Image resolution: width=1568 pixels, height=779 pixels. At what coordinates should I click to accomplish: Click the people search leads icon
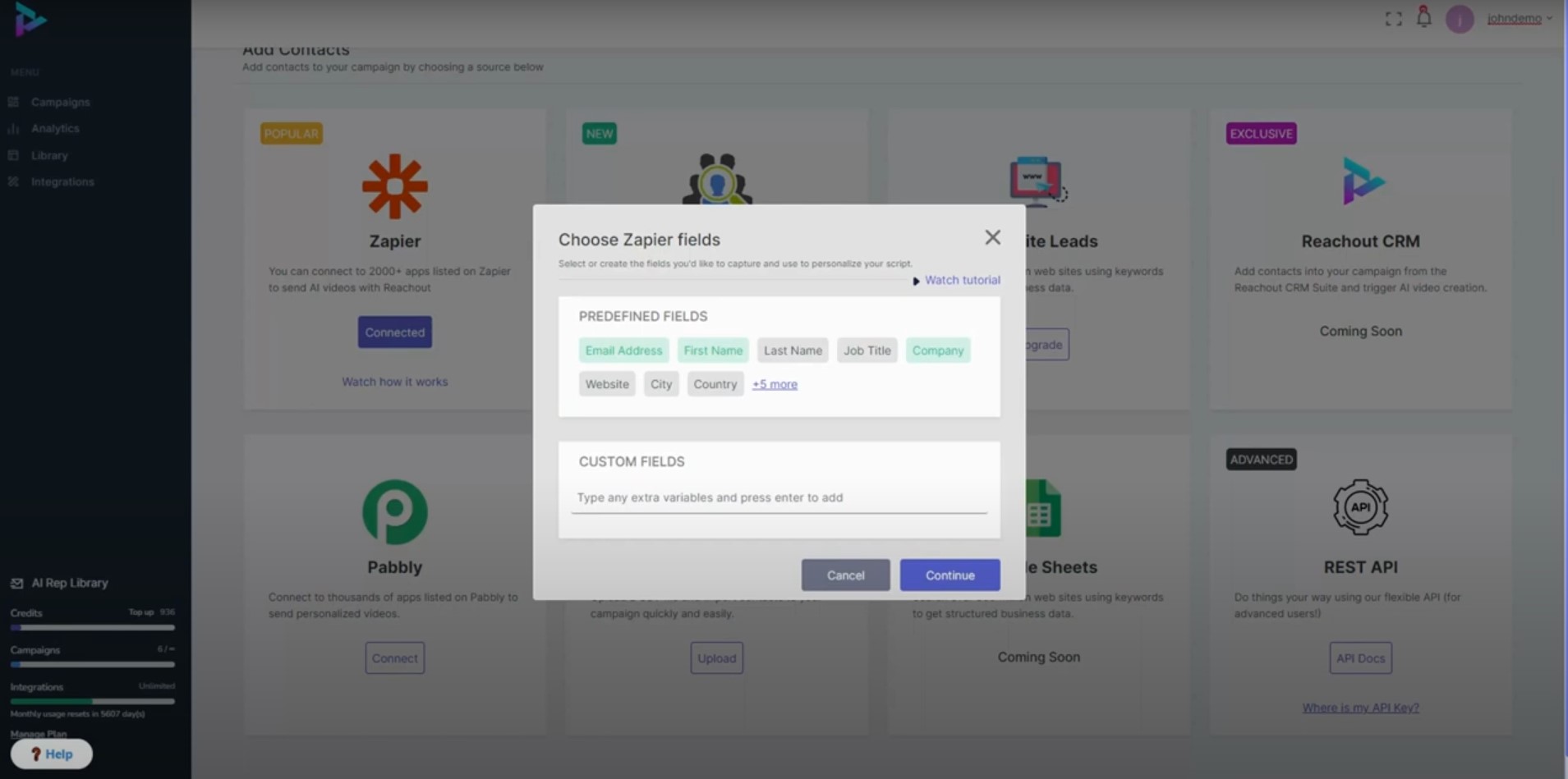[x=717, y=179]
